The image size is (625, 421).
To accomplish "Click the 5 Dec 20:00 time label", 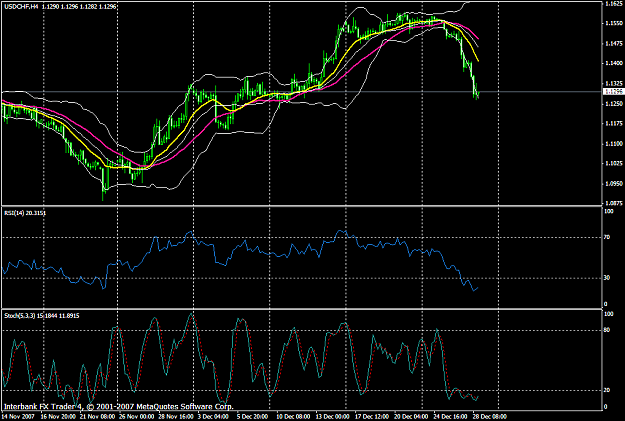I will 252,417.
